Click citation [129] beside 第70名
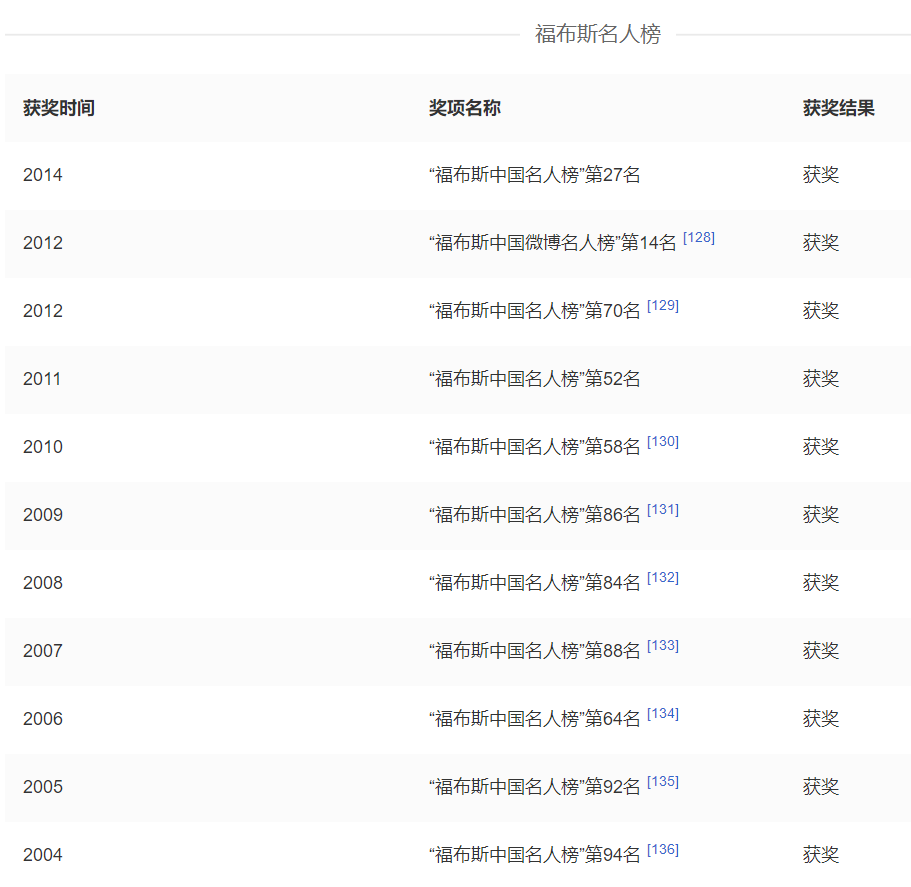The image size is (911, 887). (662, 306)
